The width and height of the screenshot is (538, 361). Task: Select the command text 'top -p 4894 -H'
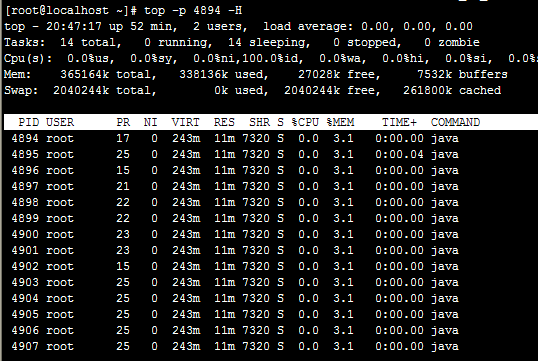tap(193, 11)
